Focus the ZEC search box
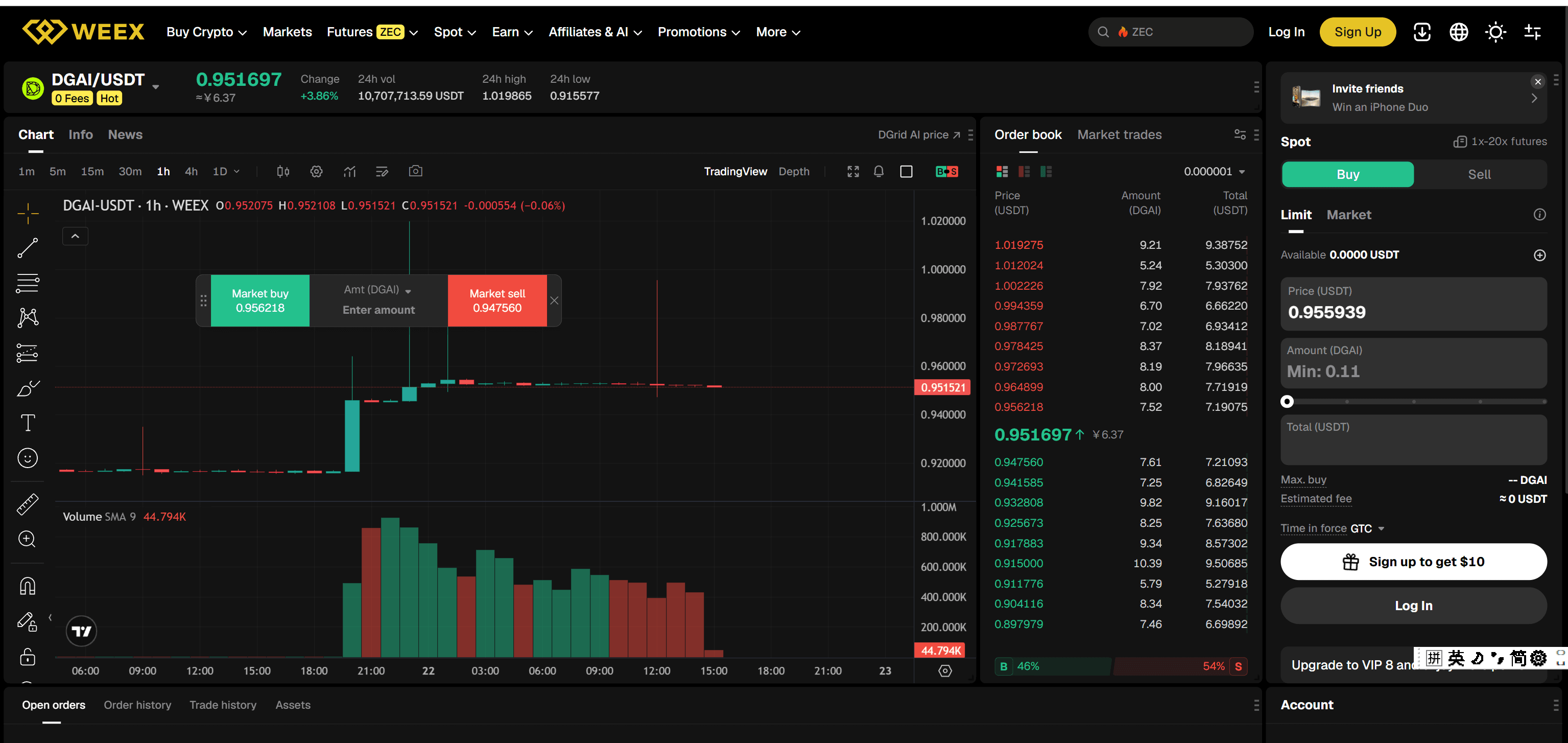Screen dimensions: 1568x743 (x=1170, y=32)
